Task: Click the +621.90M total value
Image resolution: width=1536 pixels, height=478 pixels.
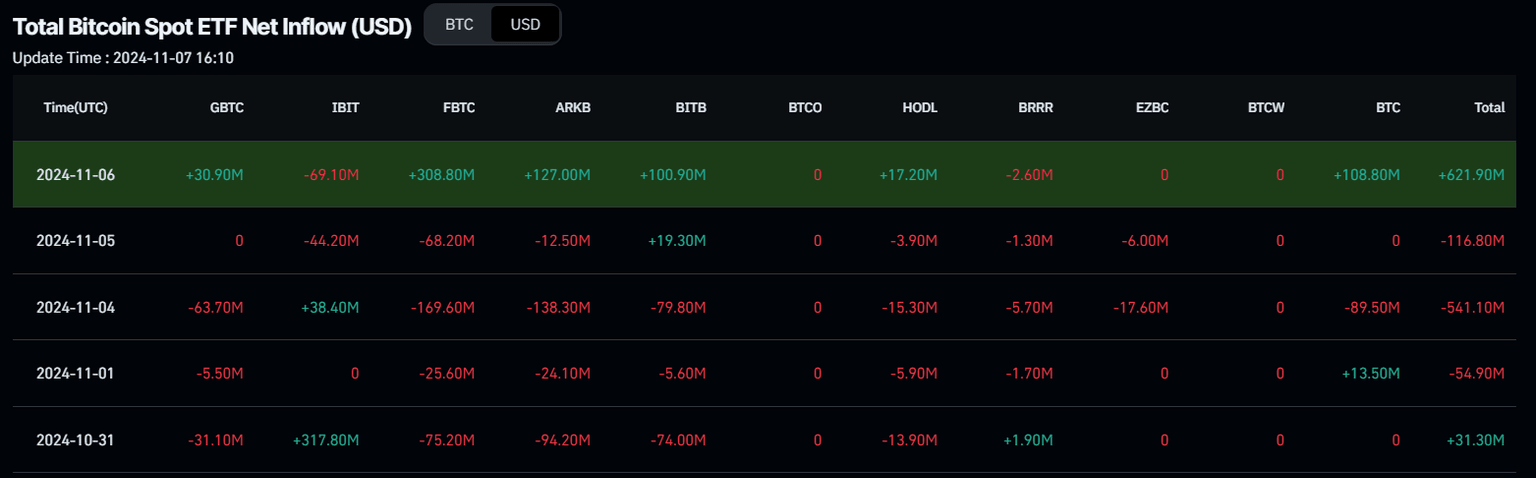Action: pyautogui.click(x=1471, y=175)
